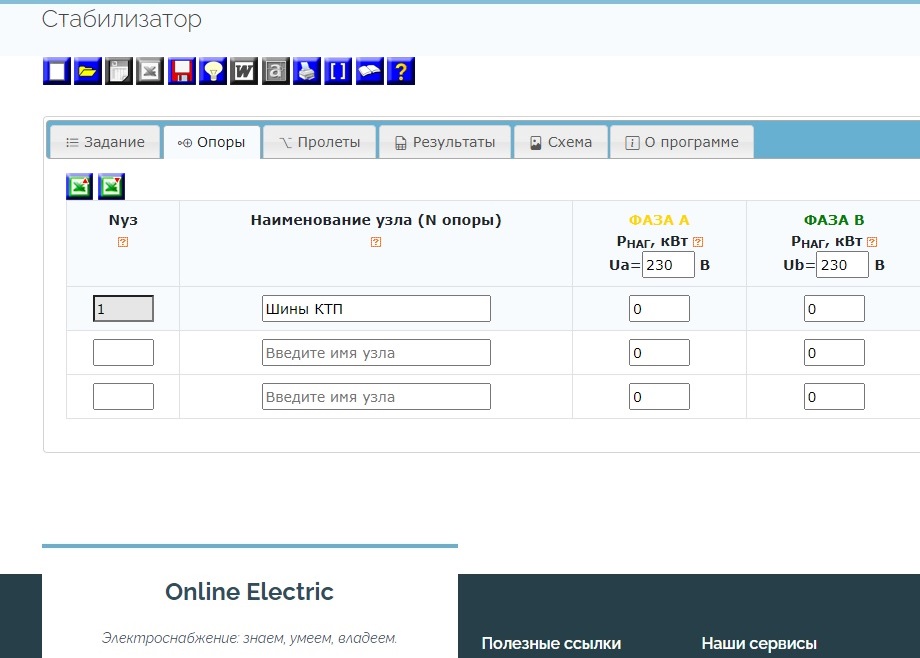Open help with the question mark icon
This screenshot has width=920, height=658.
pos(401,71)
